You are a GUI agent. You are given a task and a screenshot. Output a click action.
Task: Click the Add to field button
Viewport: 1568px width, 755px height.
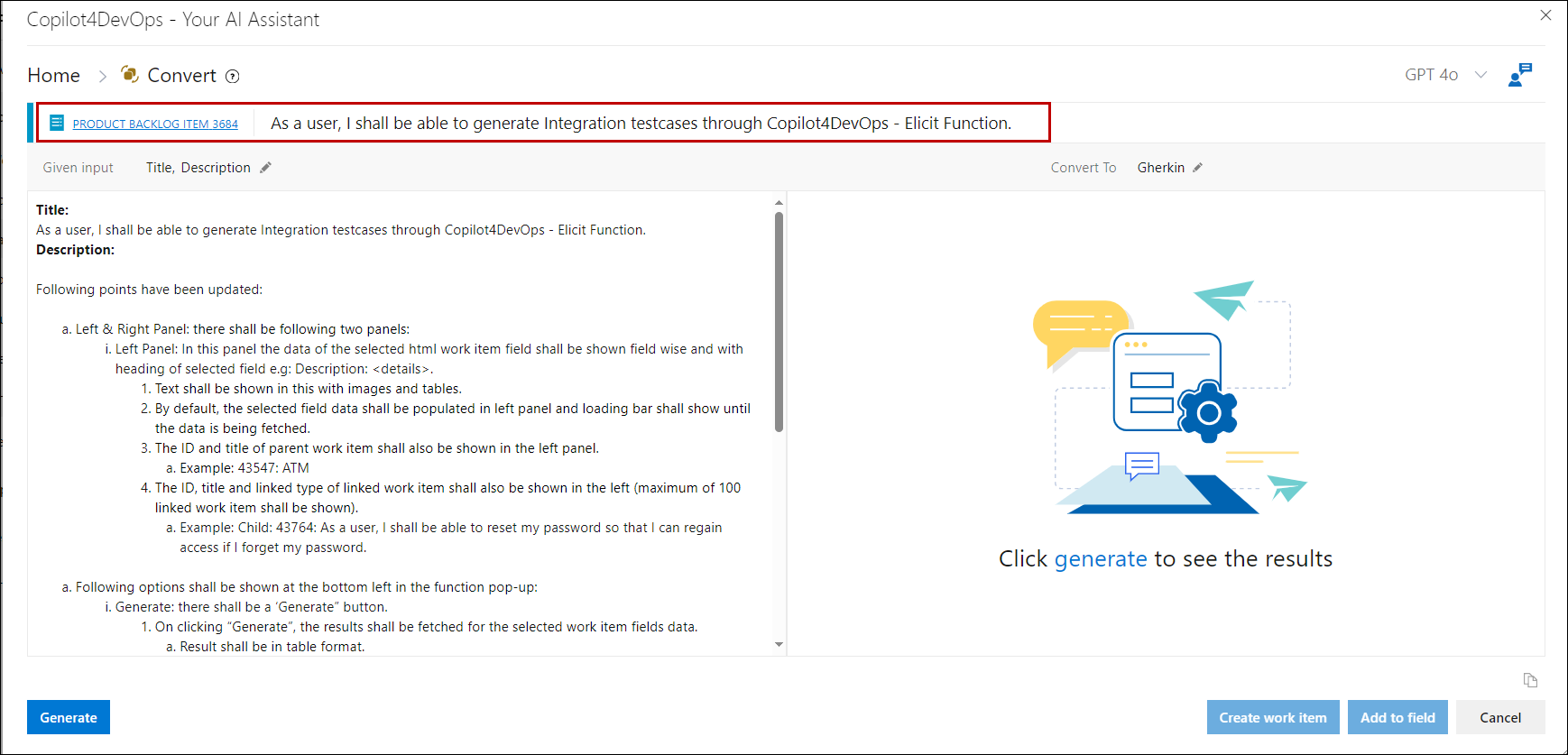coord(1397,717)
